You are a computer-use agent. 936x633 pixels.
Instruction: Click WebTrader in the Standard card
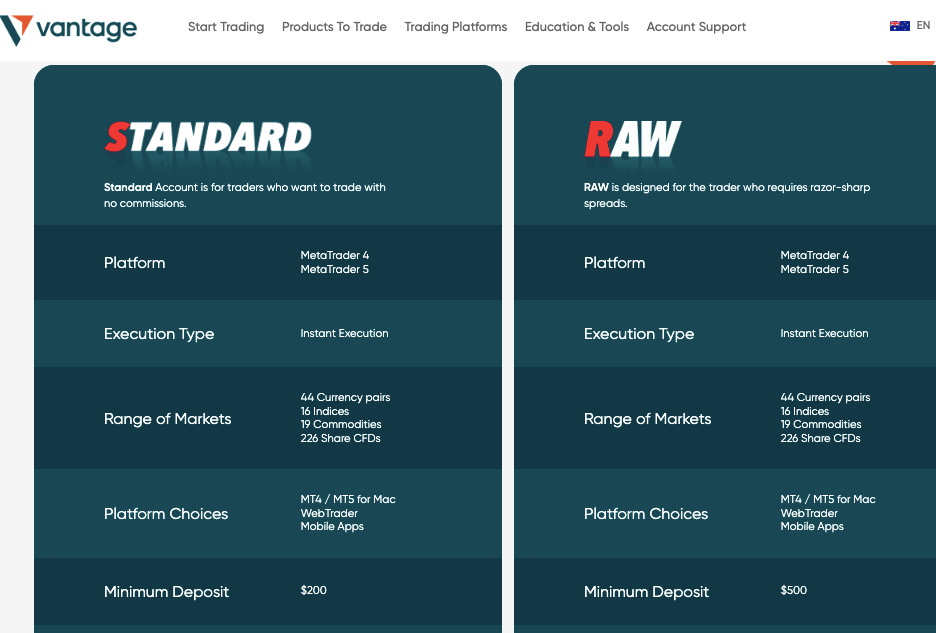[329, 513]
